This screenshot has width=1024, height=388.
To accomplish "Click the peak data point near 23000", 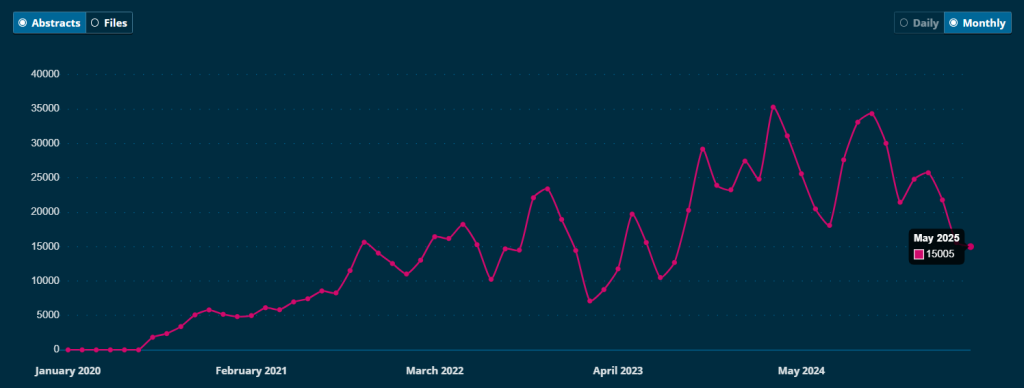I will (x=547, y=189).
